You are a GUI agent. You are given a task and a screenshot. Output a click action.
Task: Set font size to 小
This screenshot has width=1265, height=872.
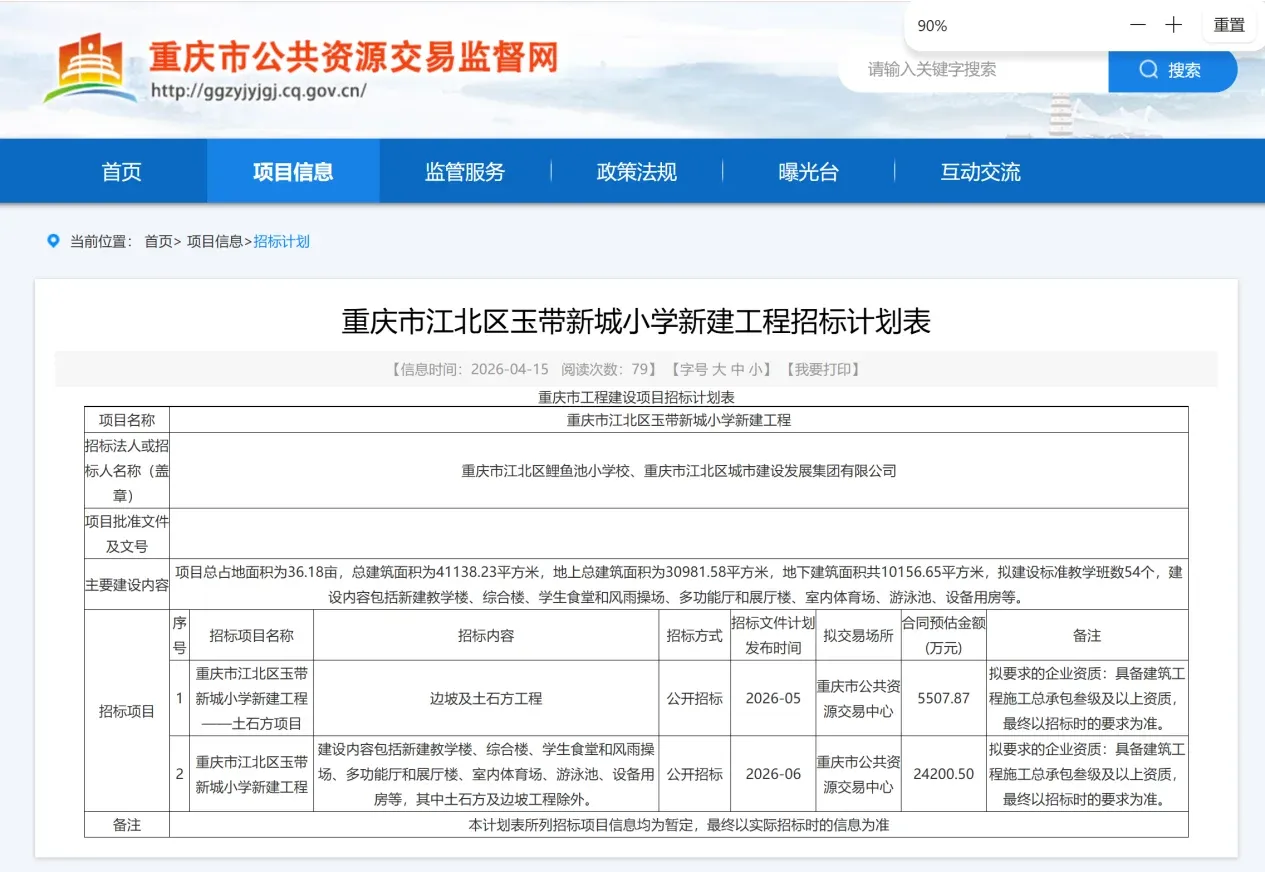tap(755, 369)
